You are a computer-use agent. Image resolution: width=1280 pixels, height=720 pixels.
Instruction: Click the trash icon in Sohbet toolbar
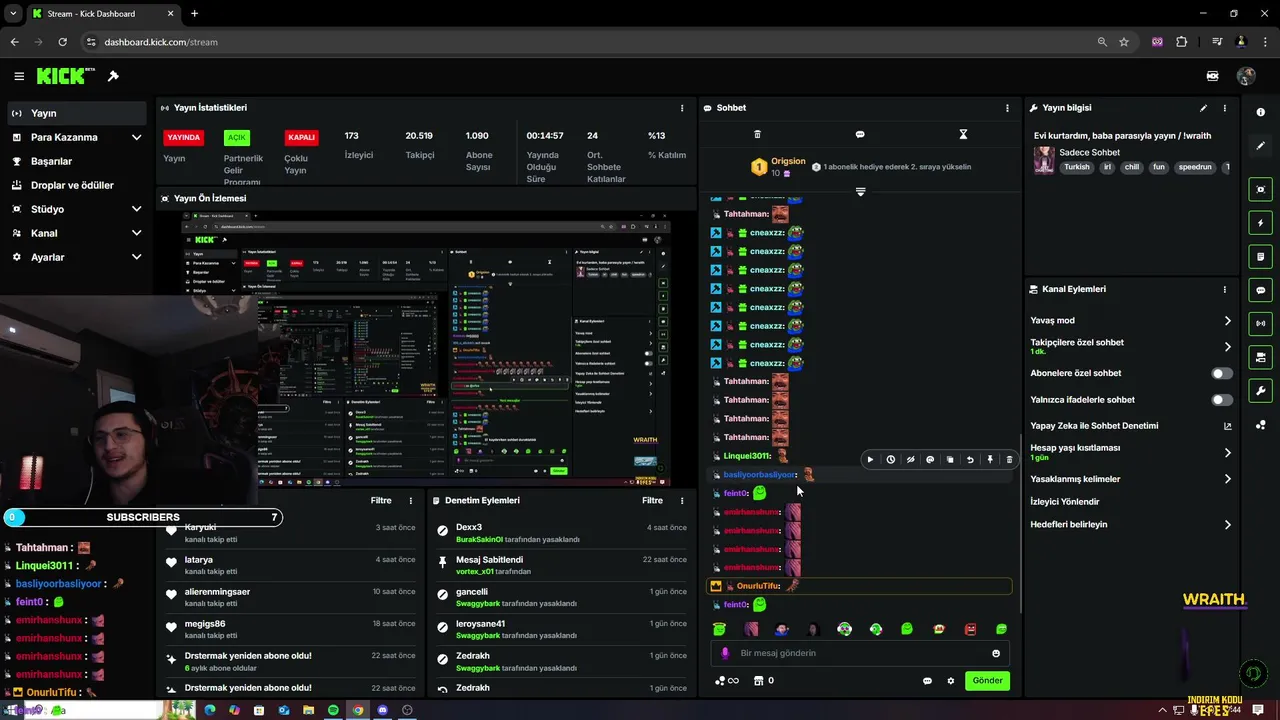757,134
